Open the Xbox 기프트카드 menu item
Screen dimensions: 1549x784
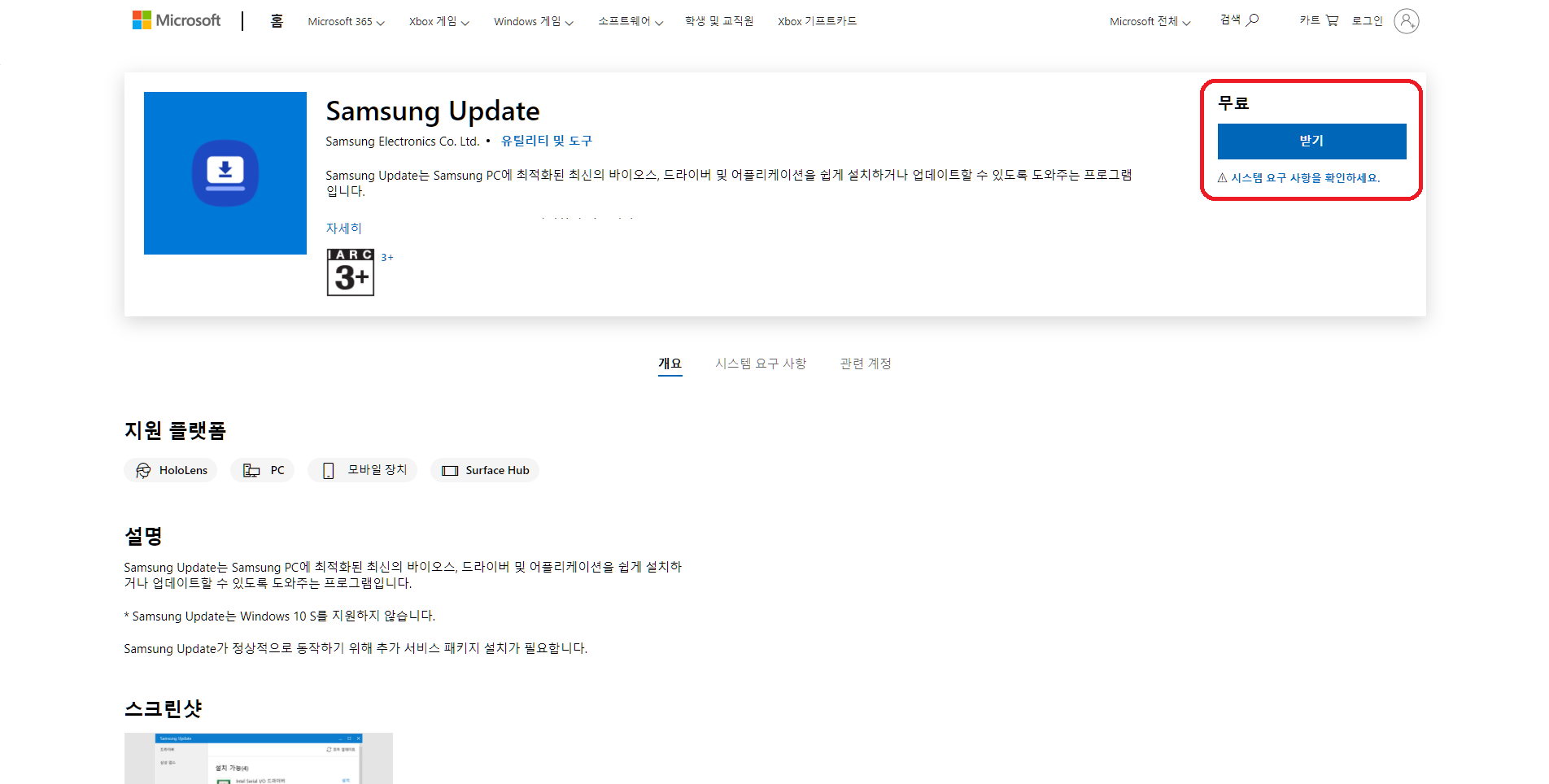(x=817, y=21)
